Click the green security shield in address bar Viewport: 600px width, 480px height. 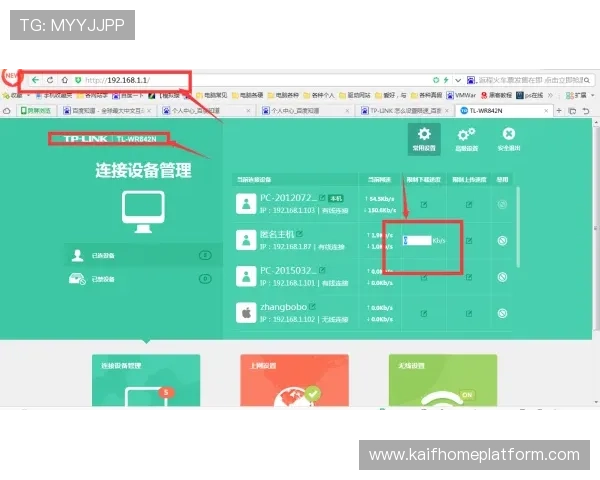click(78, 80)
